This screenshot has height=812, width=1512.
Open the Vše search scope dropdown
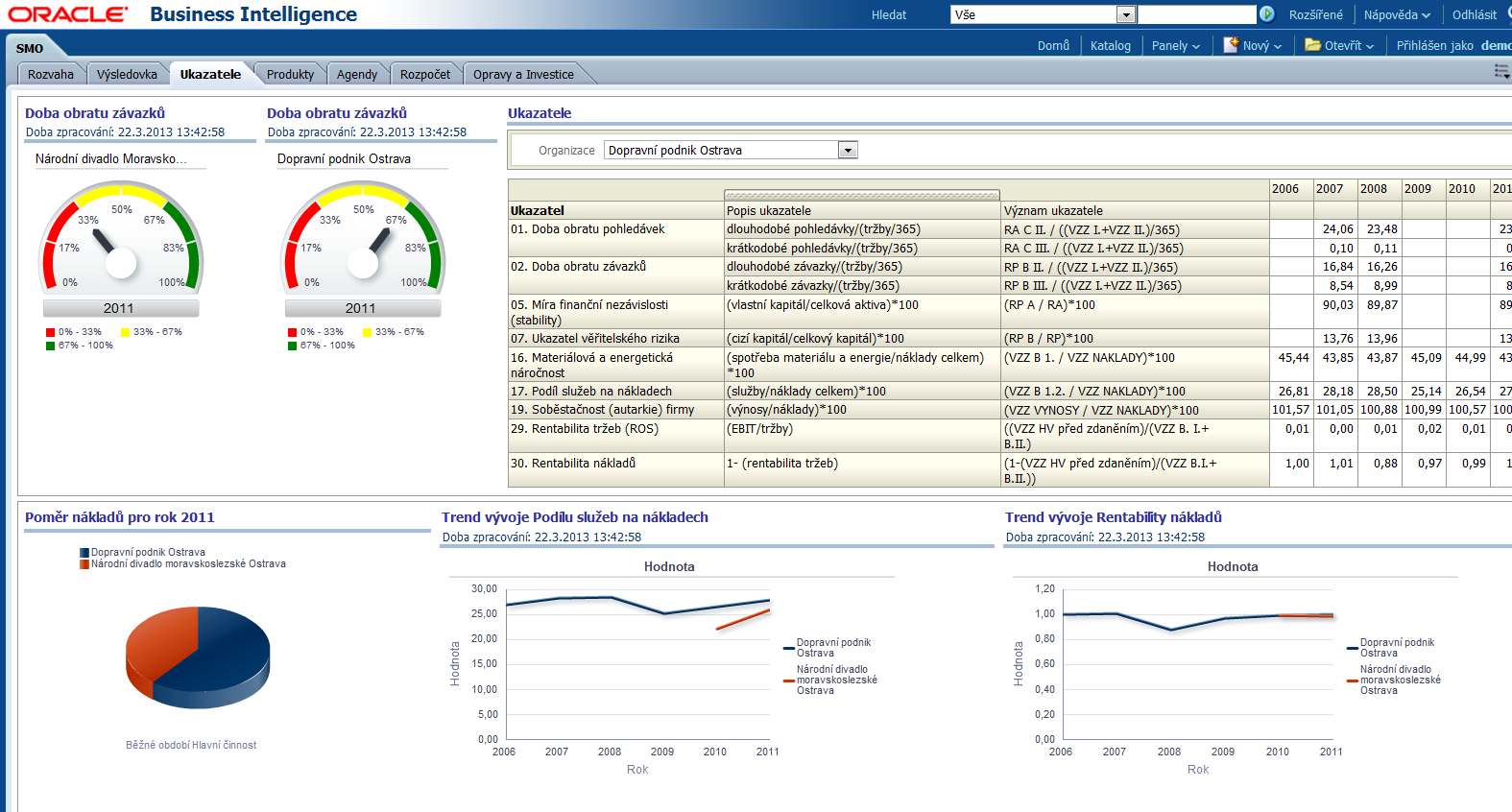(1126, 14)
